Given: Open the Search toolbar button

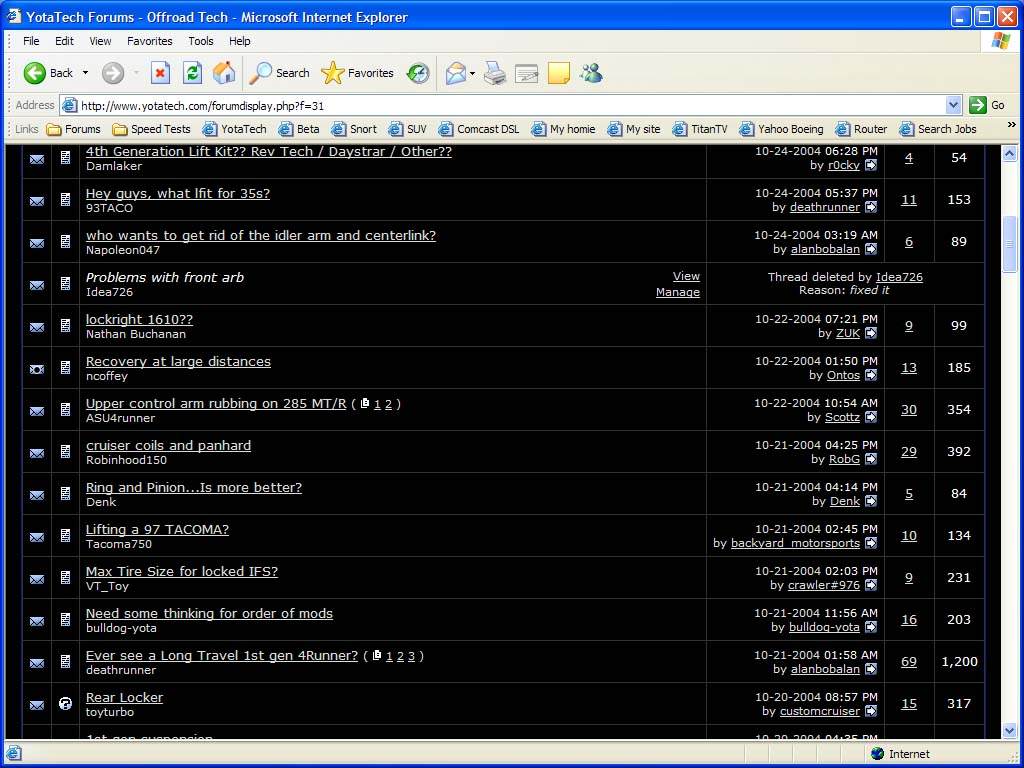Looking at the screenshot, I should 280,73.
